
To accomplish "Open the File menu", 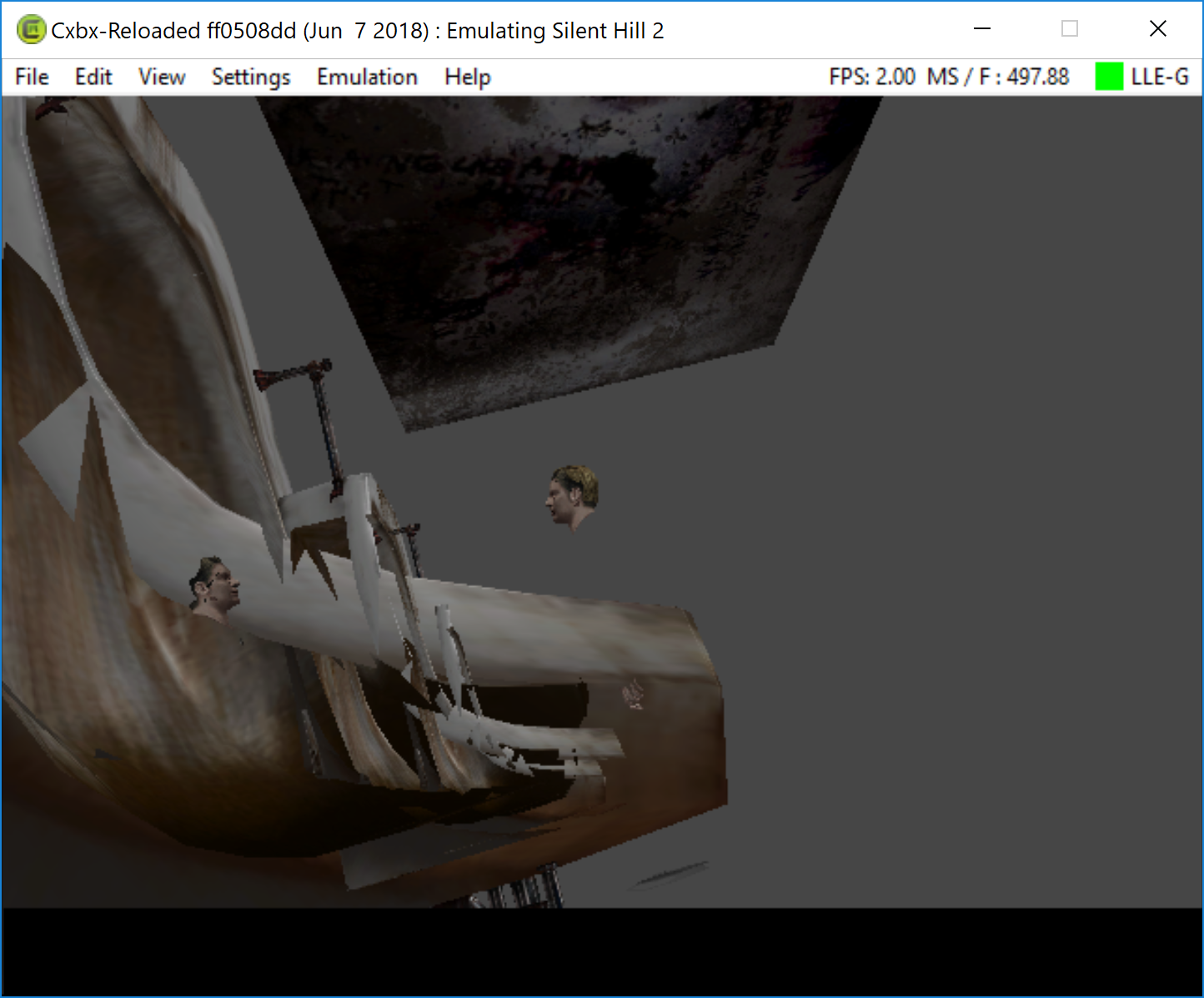I will [32, 77].
